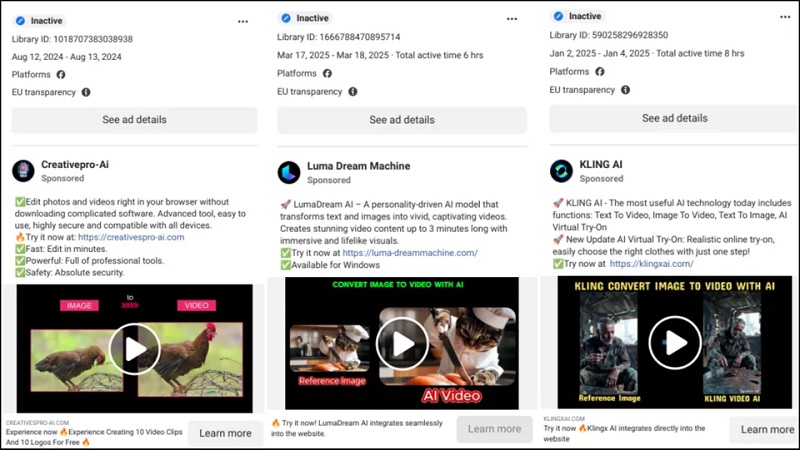
Task: Click Learn more on the Creativepro-Ai ad
Action: click(225, 433)
